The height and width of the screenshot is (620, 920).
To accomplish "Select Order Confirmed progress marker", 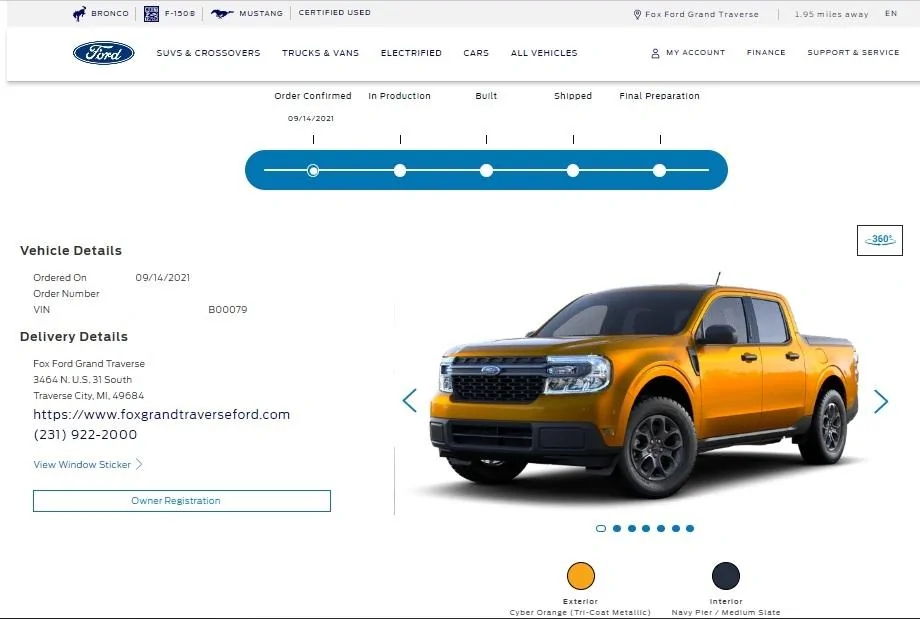I will point(313,171).
